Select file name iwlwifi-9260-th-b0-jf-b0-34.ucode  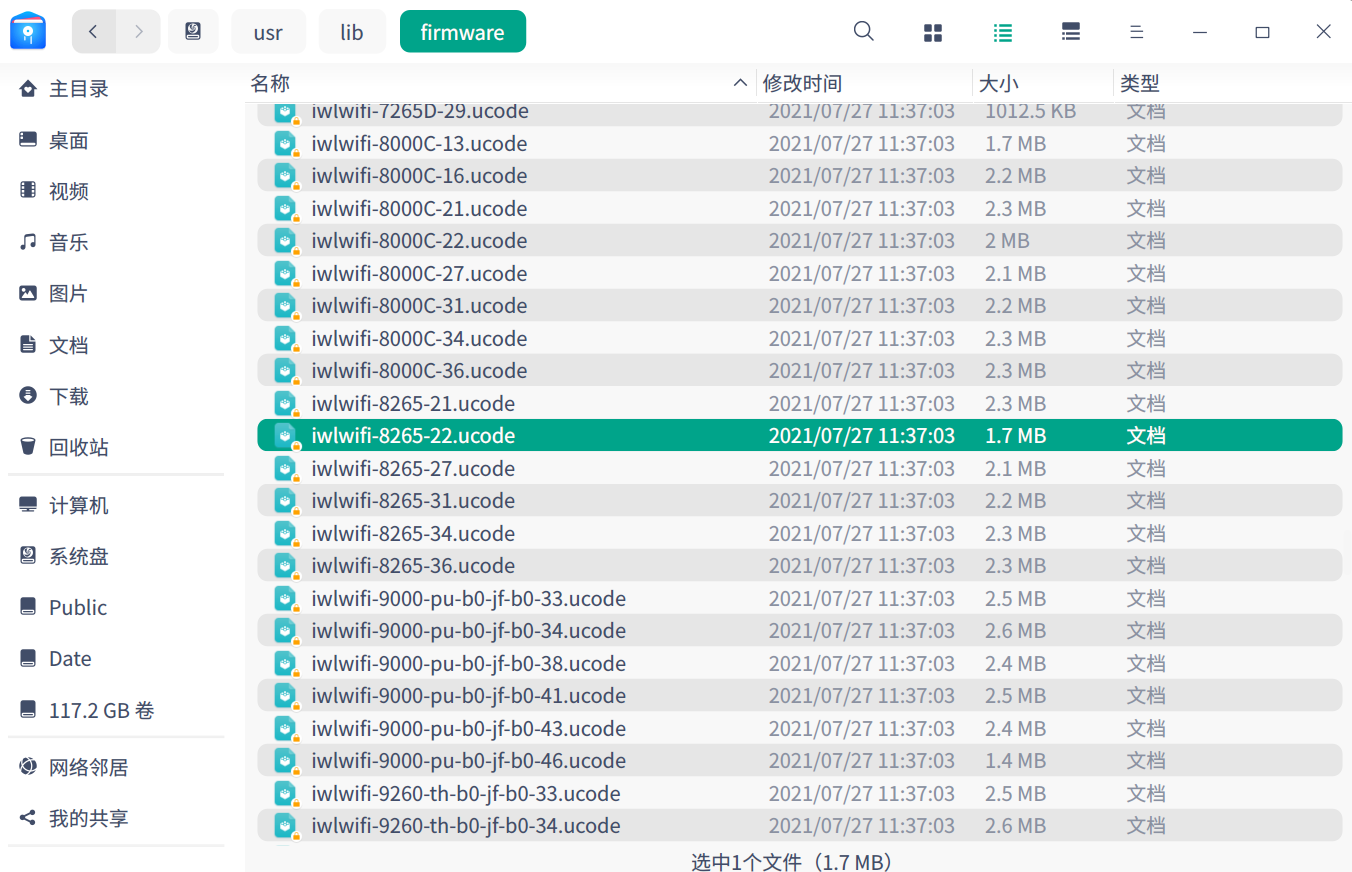click(x=466, y=826)
